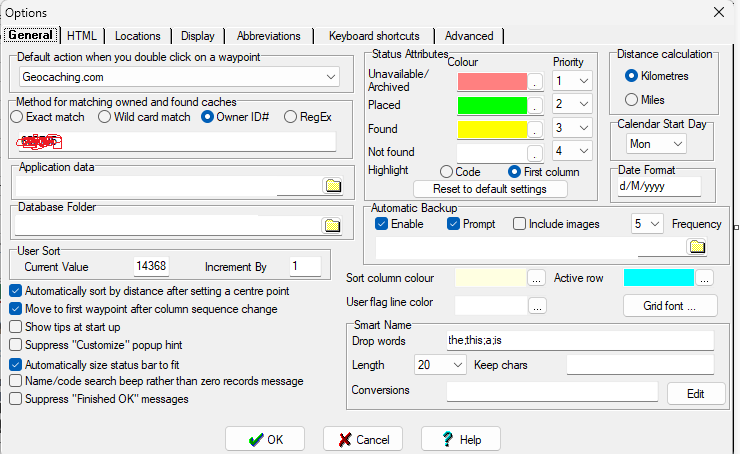Screen dimensions: 740x454
Task: Expand the Smart Name Length dropdown
Action: (x=458, y=366)
